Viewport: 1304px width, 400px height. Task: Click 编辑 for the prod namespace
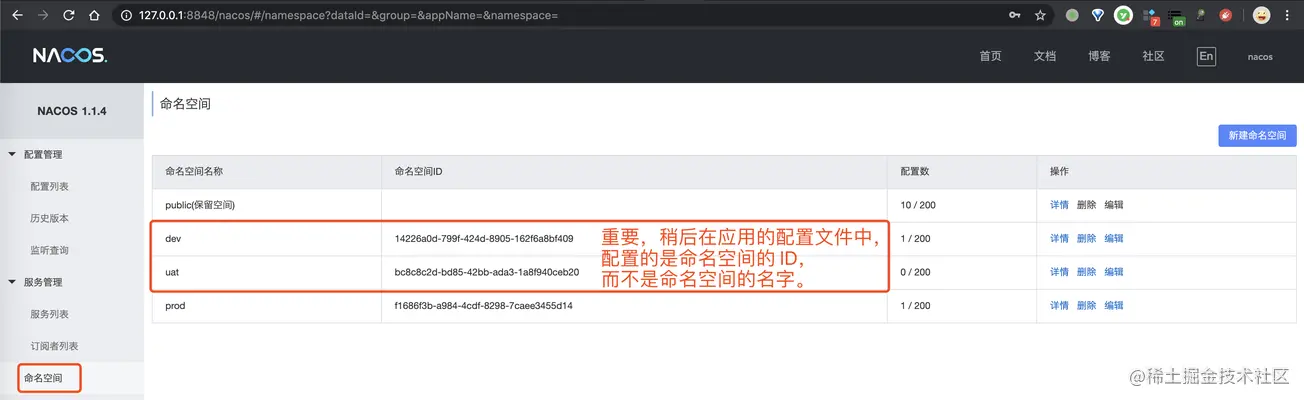click(x=1113, y=306)
